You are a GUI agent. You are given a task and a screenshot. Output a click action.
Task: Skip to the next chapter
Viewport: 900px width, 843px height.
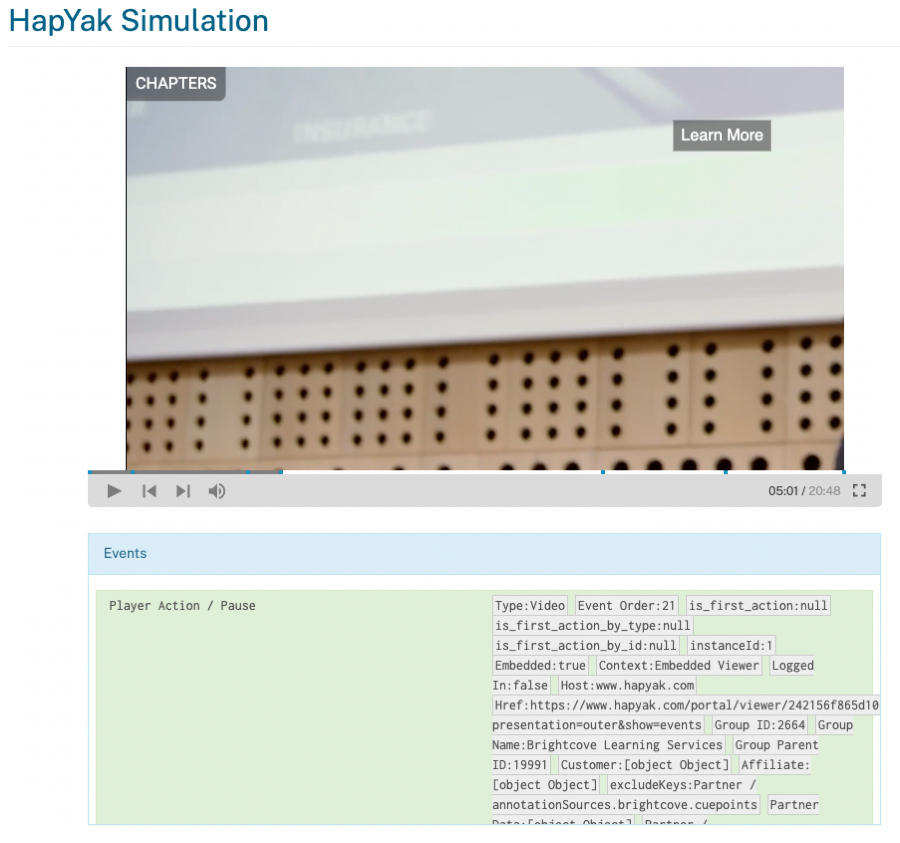pos(183,491)
